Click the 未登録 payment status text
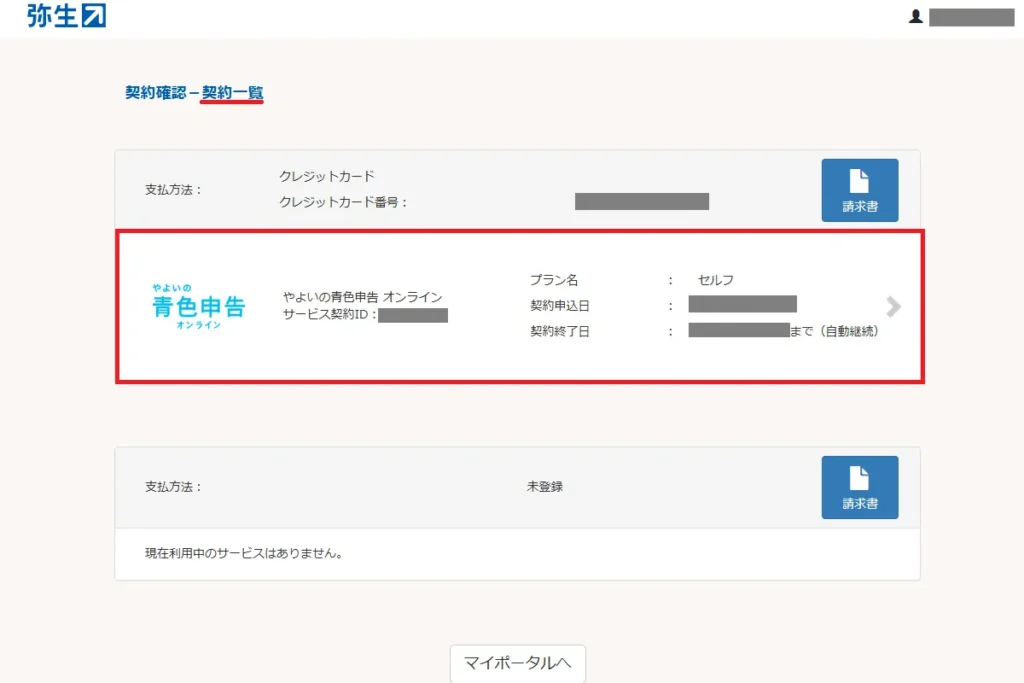 [x=545, y=486]
